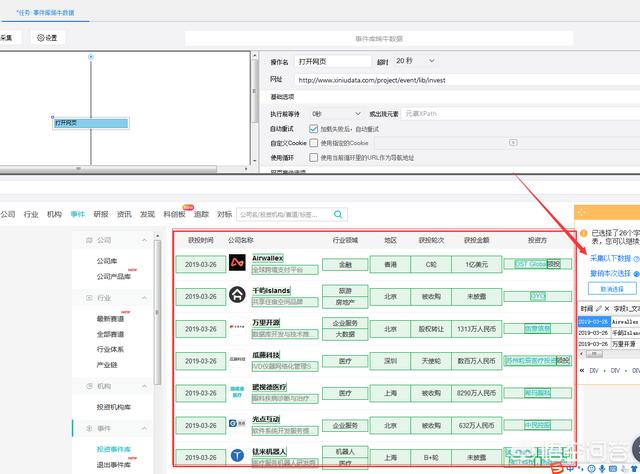The width and height of the screenshot is (640, 474).
Task: Click the input method emoji face icon
Action: (x=591, y=469)
